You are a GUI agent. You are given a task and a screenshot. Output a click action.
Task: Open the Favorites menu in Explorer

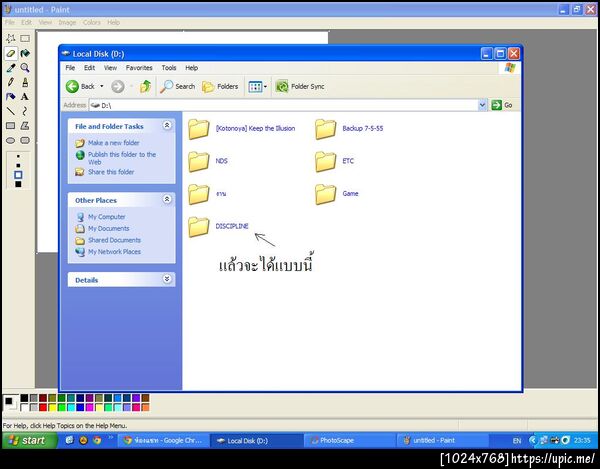click(x=139, y=68)
